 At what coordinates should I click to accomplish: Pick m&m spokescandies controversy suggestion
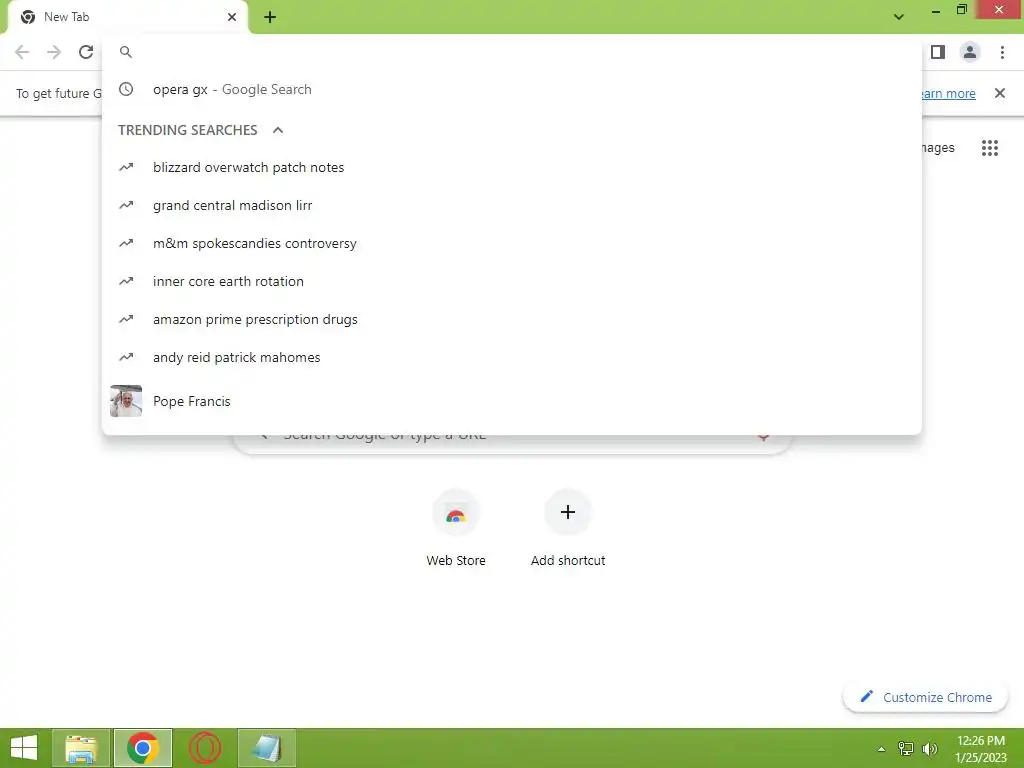pyautogui.click(x=512, y=243)
